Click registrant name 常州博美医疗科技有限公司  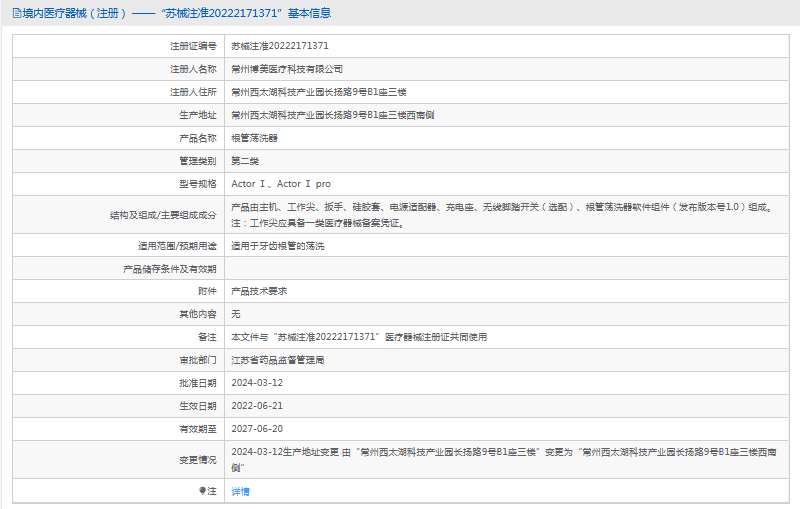[287, 69]
